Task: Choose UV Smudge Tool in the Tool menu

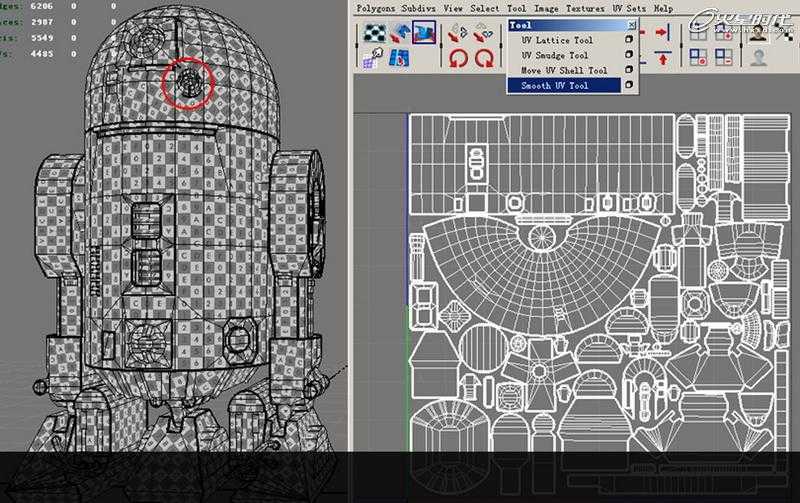Action: 555,55
